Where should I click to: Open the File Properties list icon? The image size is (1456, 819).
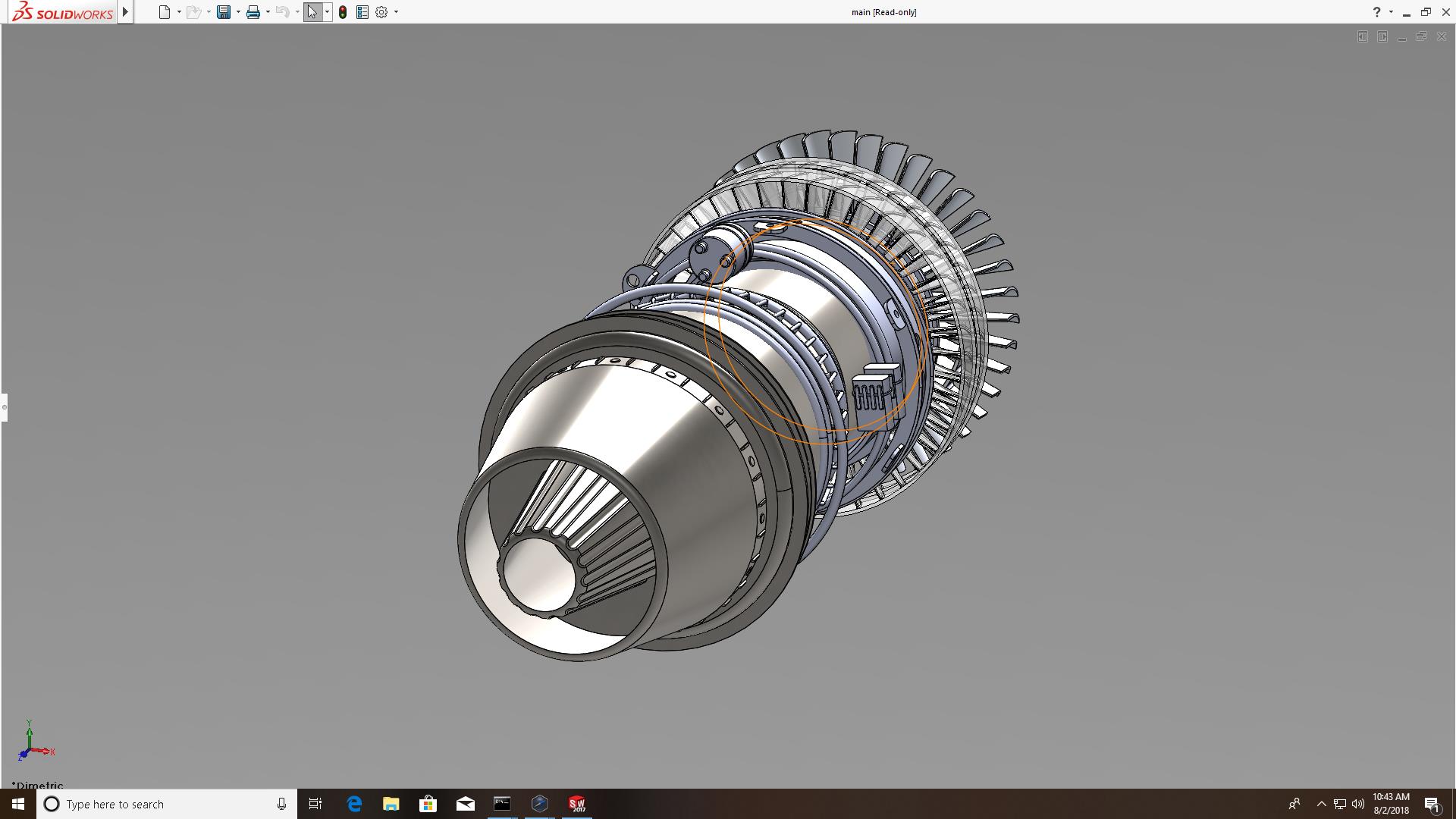coord(362,12)
